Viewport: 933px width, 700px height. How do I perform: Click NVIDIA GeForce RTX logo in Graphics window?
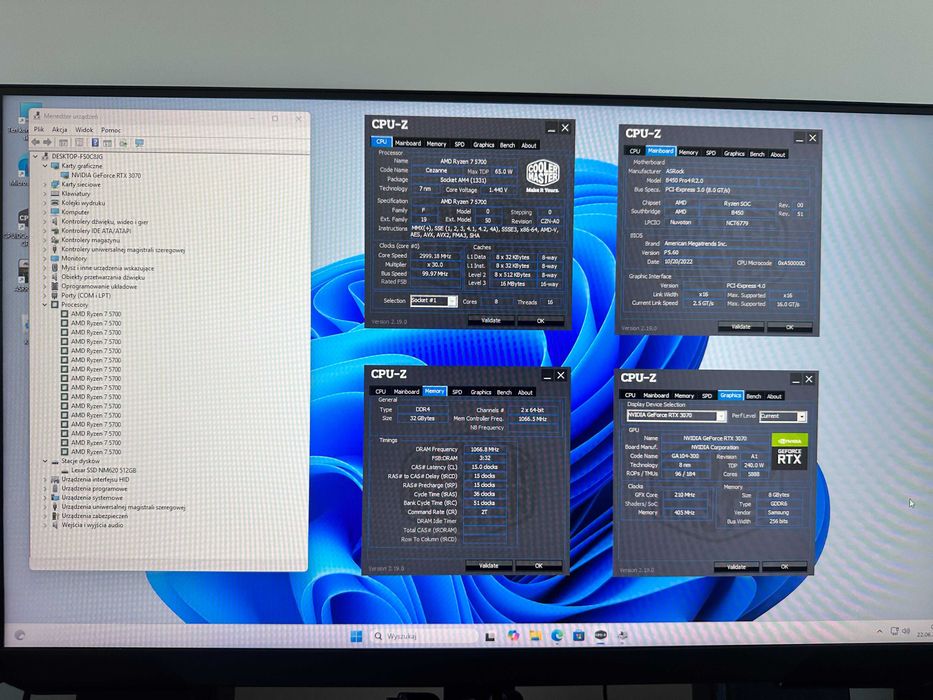coord(790,452)
